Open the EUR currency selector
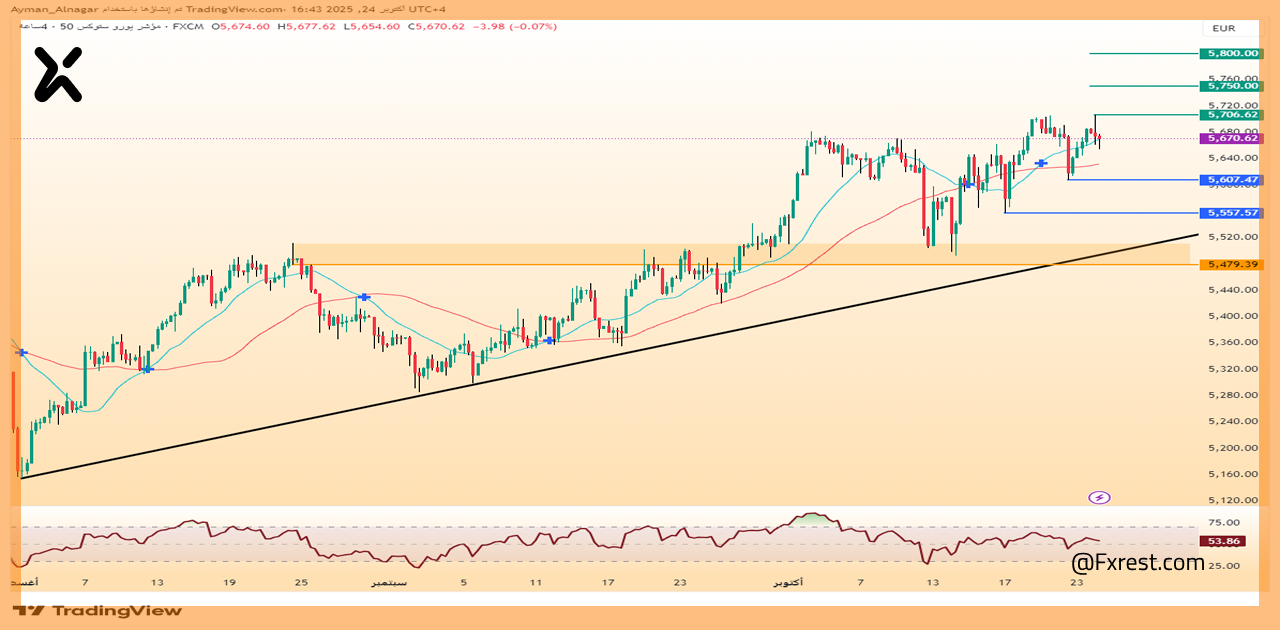 pos(1224,29)
